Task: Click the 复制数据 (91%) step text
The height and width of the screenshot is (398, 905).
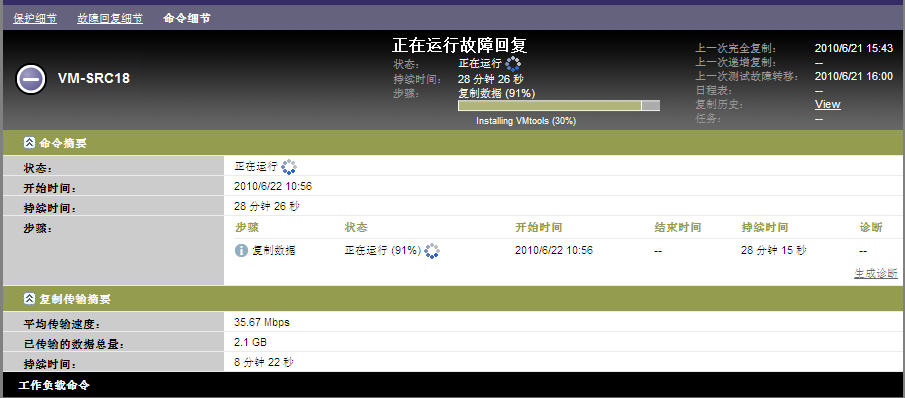Action: [x=497, y=93]
